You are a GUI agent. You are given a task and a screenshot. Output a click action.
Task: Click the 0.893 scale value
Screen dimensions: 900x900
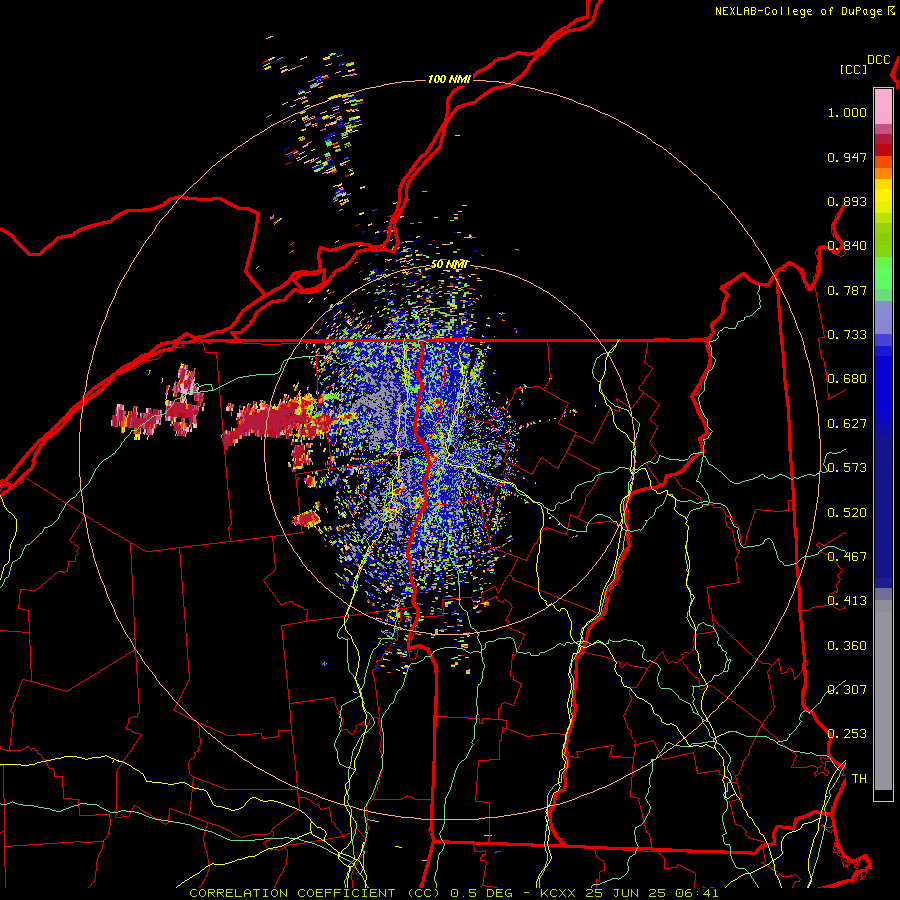pyautogui.click(x=847, y=201)
